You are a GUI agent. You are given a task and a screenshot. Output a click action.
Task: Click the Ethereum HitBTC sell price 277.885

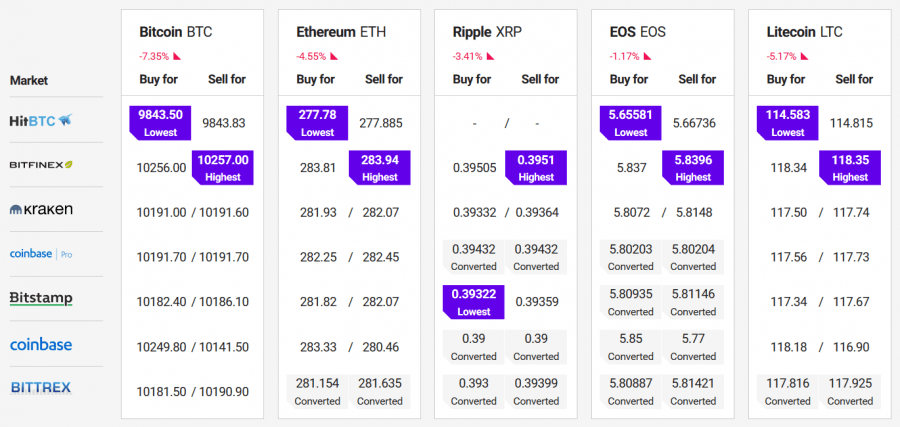click(x=381, y=123)
